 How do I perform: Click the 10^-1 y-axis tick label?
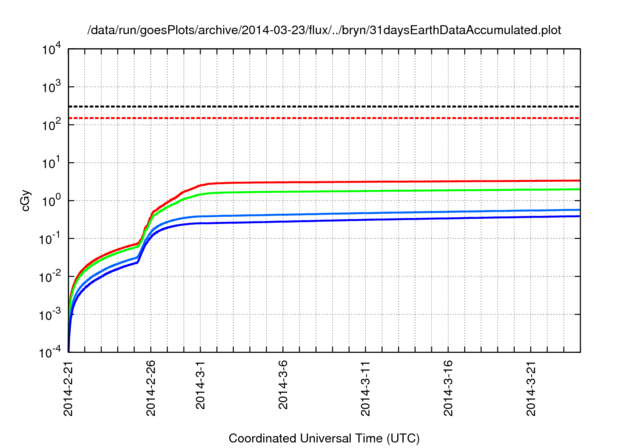(50, 239)
